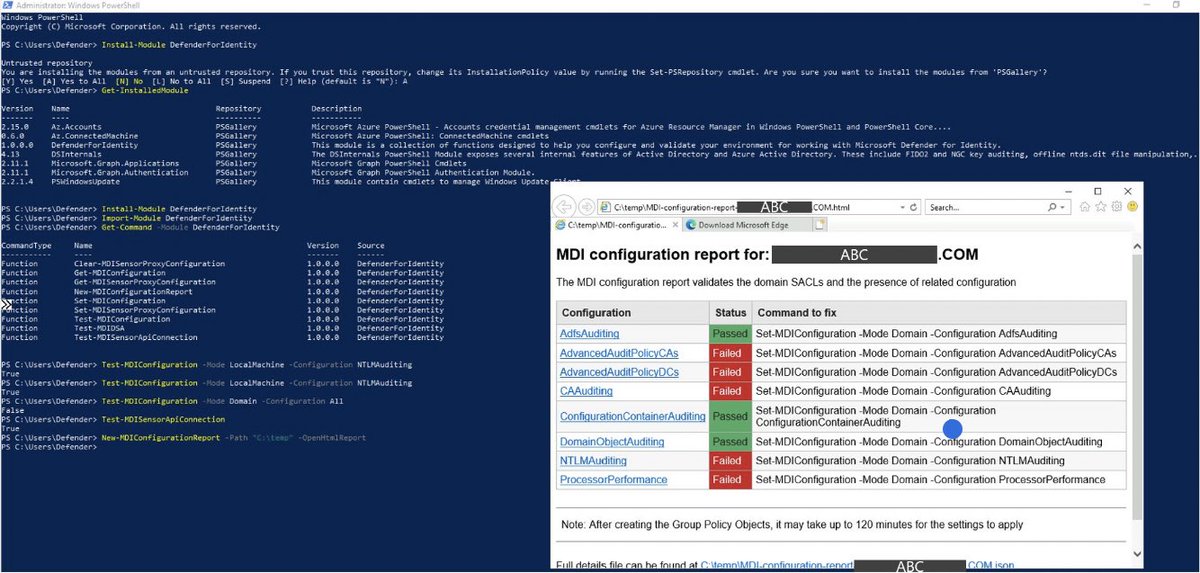Viewport: 1200px width, 573px height.
Task: Click the Get-MDIConfiguration function row in PowerShell
Action: pyautogui.click(x=222, y=273)
